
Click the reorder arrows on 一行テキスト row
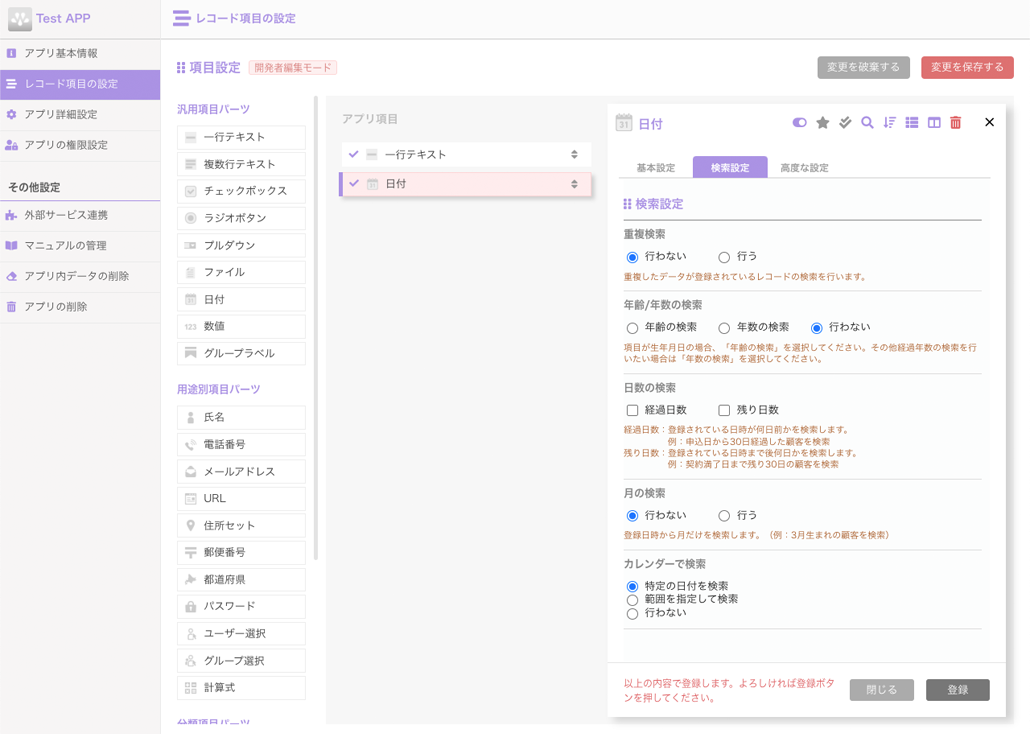tap(574, 154)
